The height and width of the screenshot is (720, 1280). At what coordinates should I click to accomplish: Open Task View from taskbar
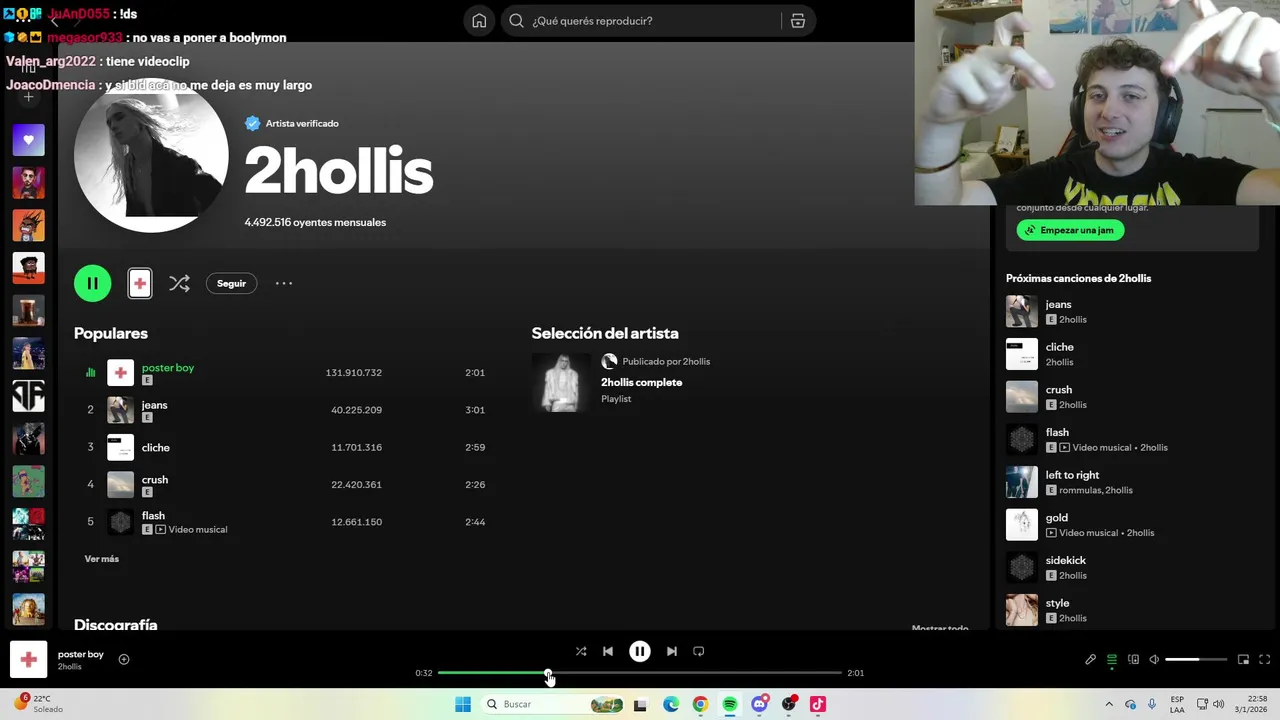point(640,704)
